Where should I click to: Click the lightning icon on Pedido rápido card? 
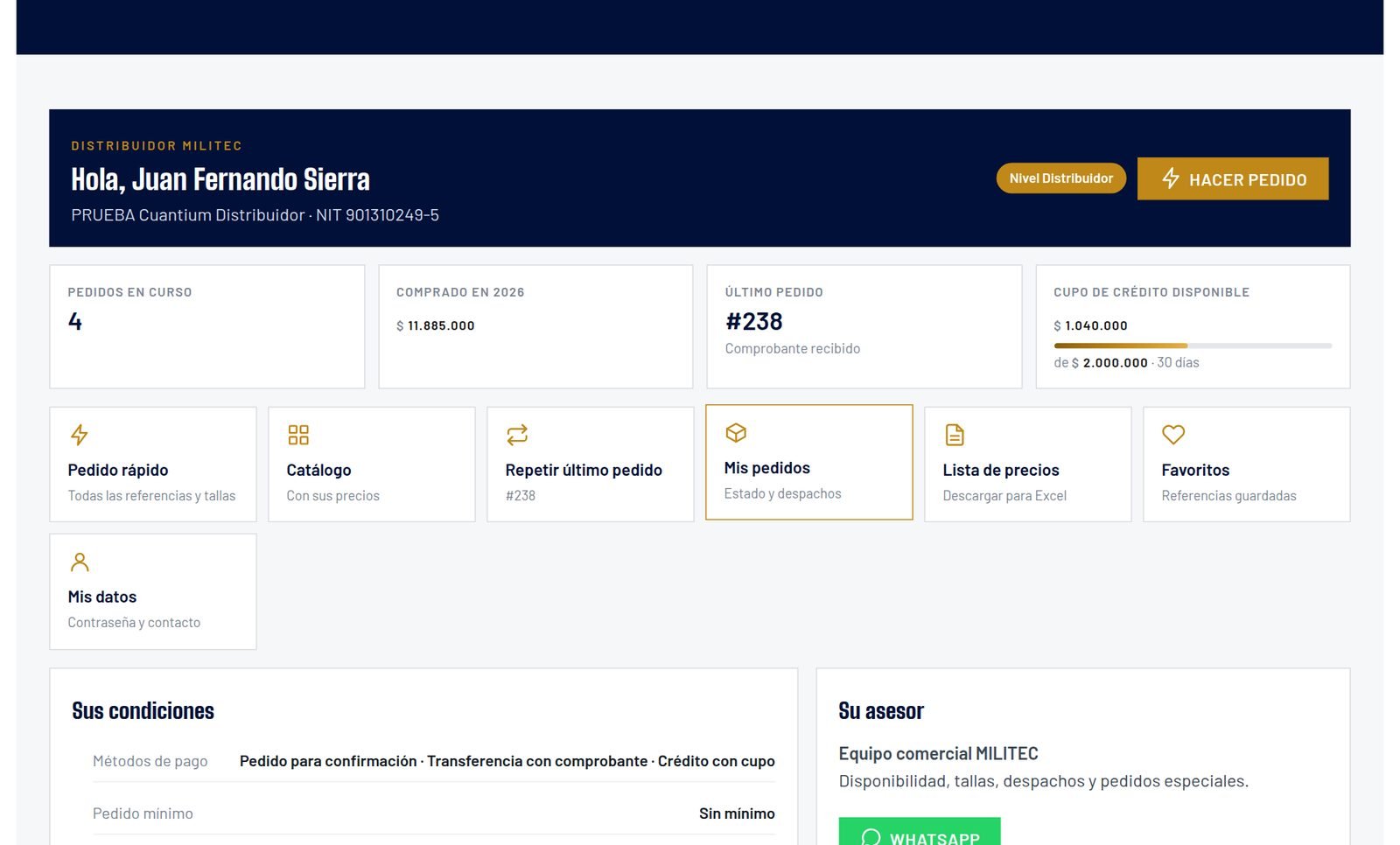79,435
